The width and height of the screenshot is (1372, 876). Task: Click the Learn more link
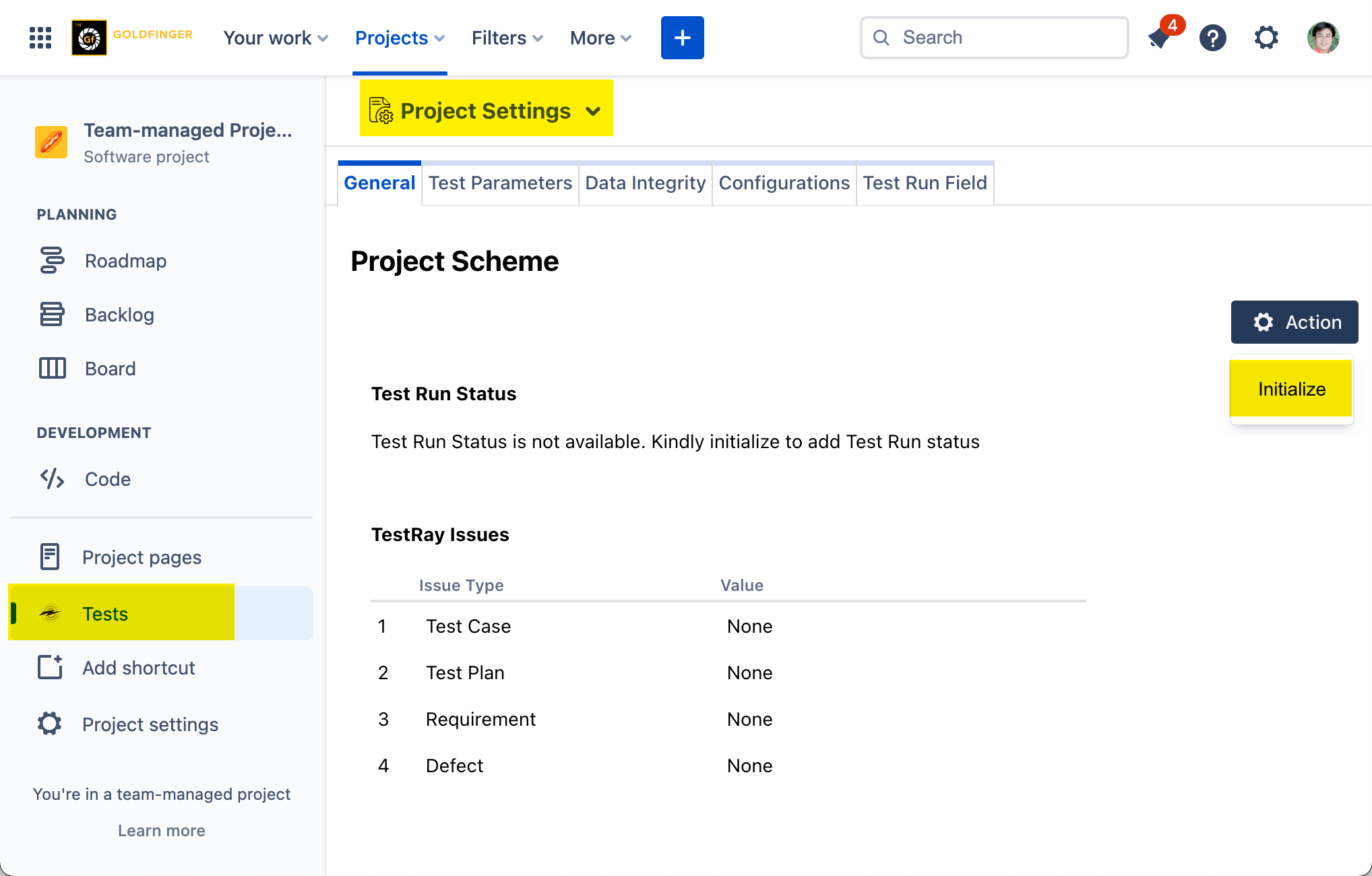pos(162,831)
